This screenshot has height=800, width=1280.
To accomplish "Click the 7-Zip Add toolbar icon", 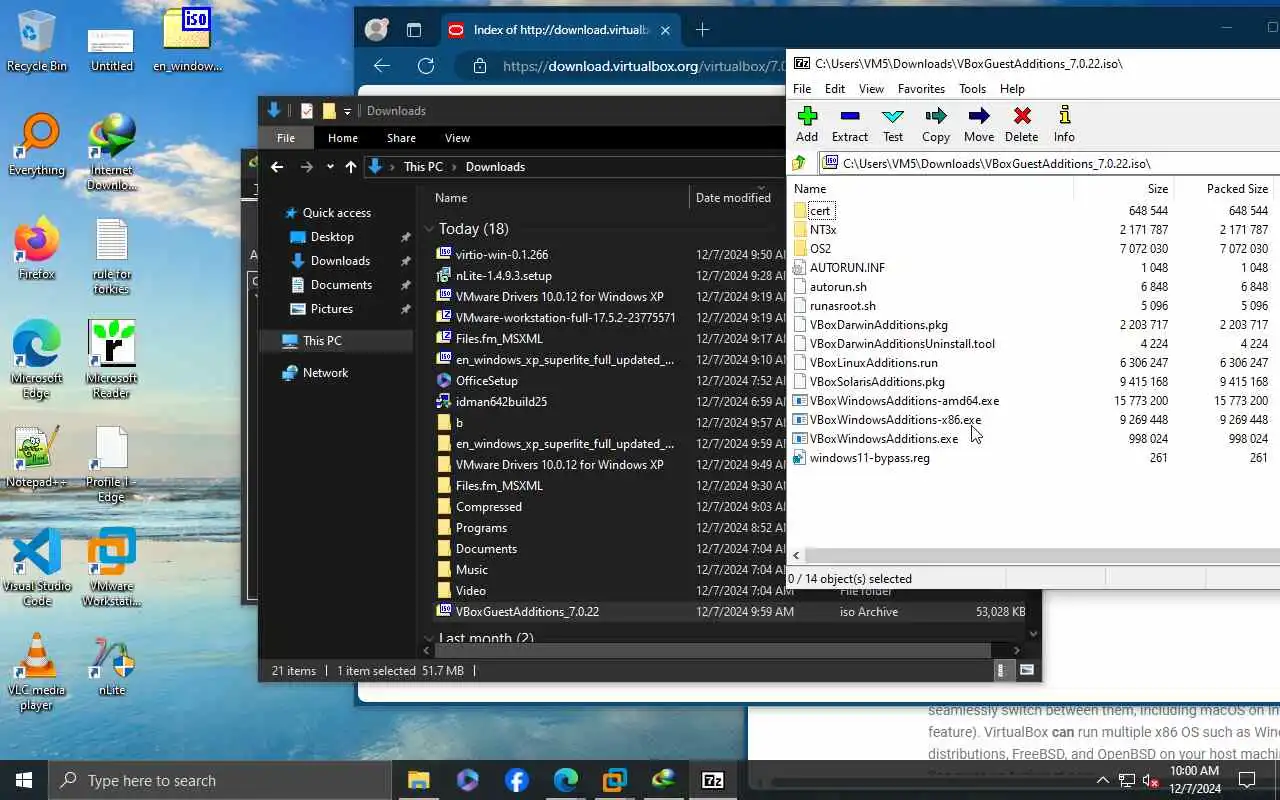I will (x=807, y=116).
